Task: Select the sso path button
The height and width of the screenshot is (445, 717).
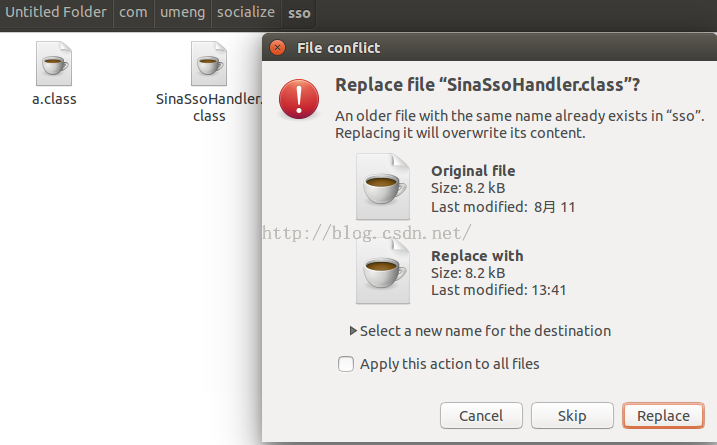Action: point(299,13)
